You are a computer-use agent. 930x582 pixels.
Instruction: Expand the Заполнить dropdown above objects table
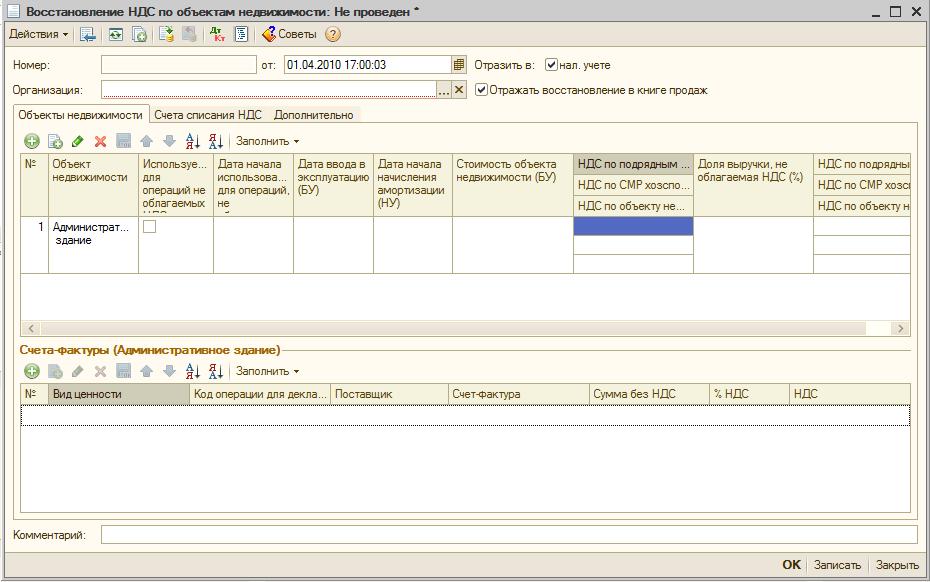[267, 141]
